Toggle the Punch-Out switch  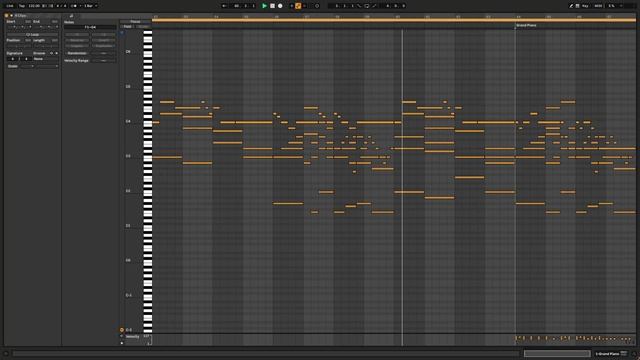pos(374,6)
